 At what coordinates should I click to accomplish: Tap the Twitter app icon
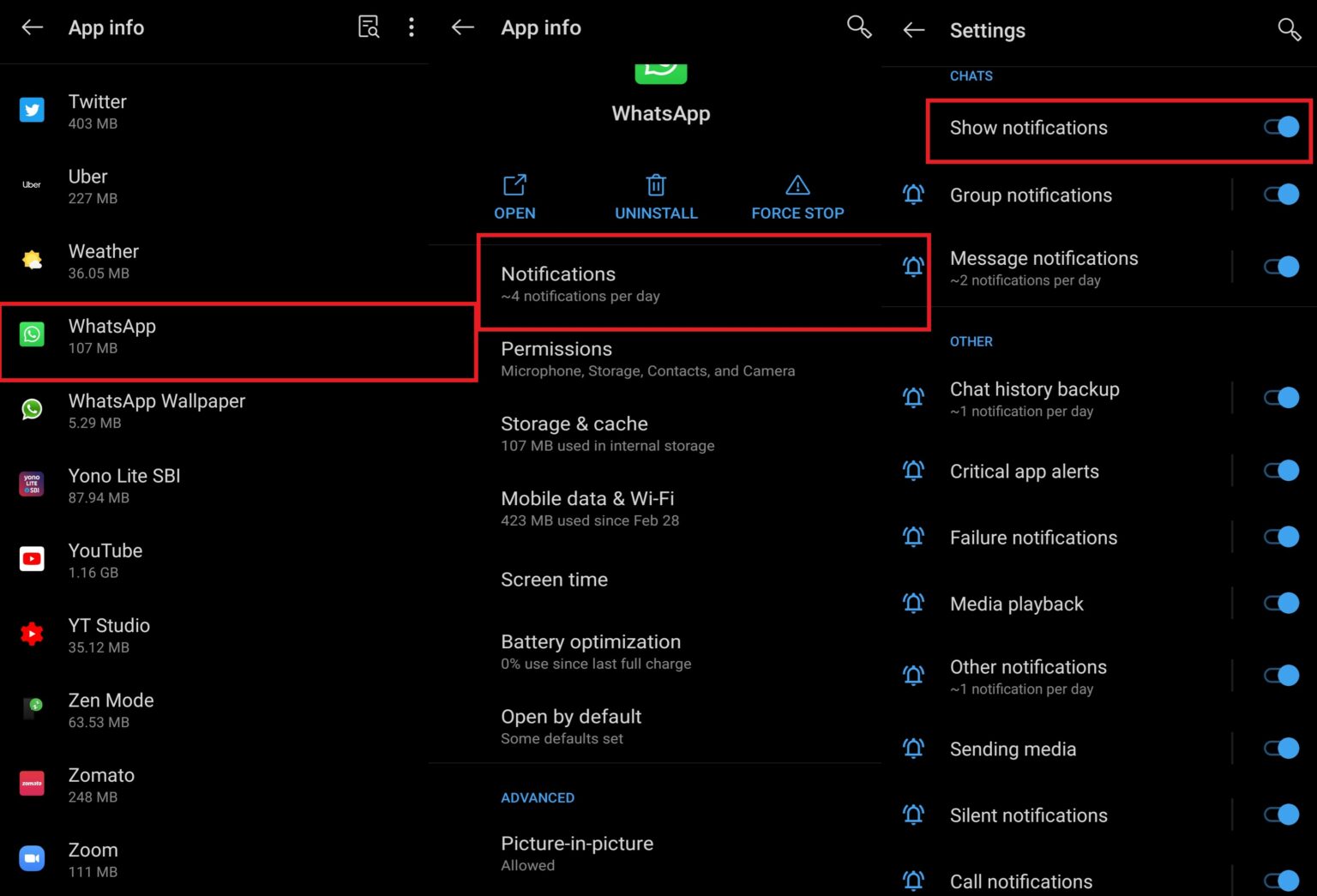click(32, 111)
